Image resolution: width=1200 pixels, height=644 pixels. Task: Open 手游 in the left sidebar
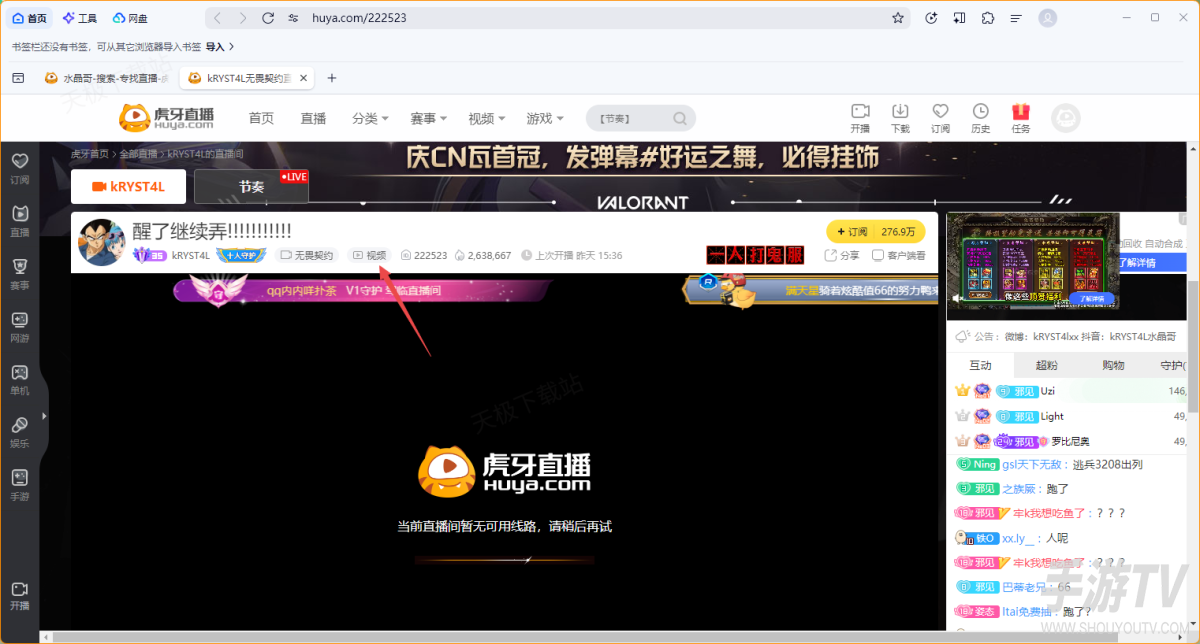pos(20,485)
